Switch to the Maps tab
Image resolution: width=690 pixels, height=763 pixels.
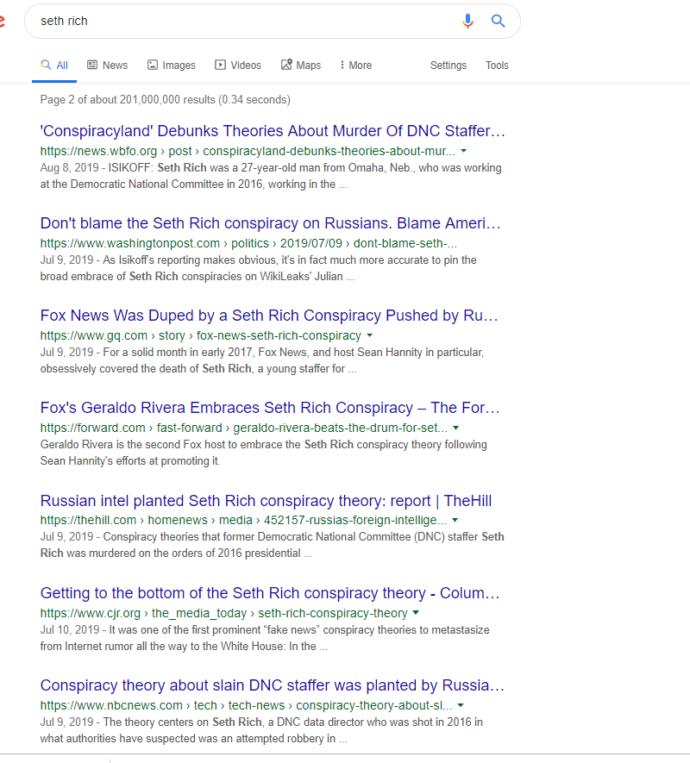click(301, 65)
